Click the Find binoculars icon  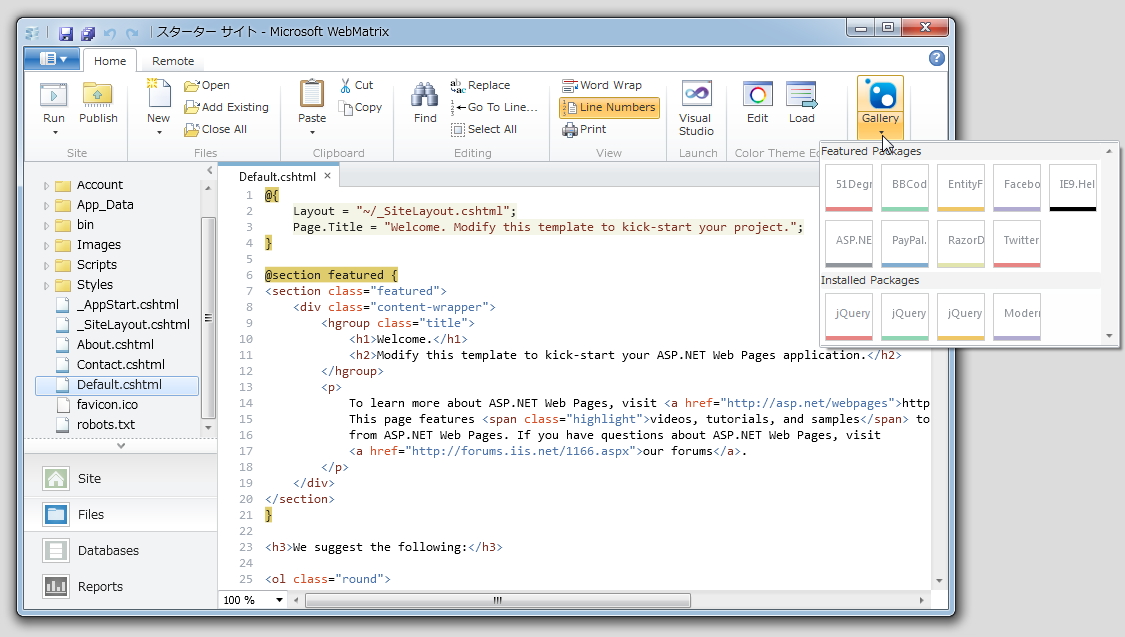tap(425, 95)
